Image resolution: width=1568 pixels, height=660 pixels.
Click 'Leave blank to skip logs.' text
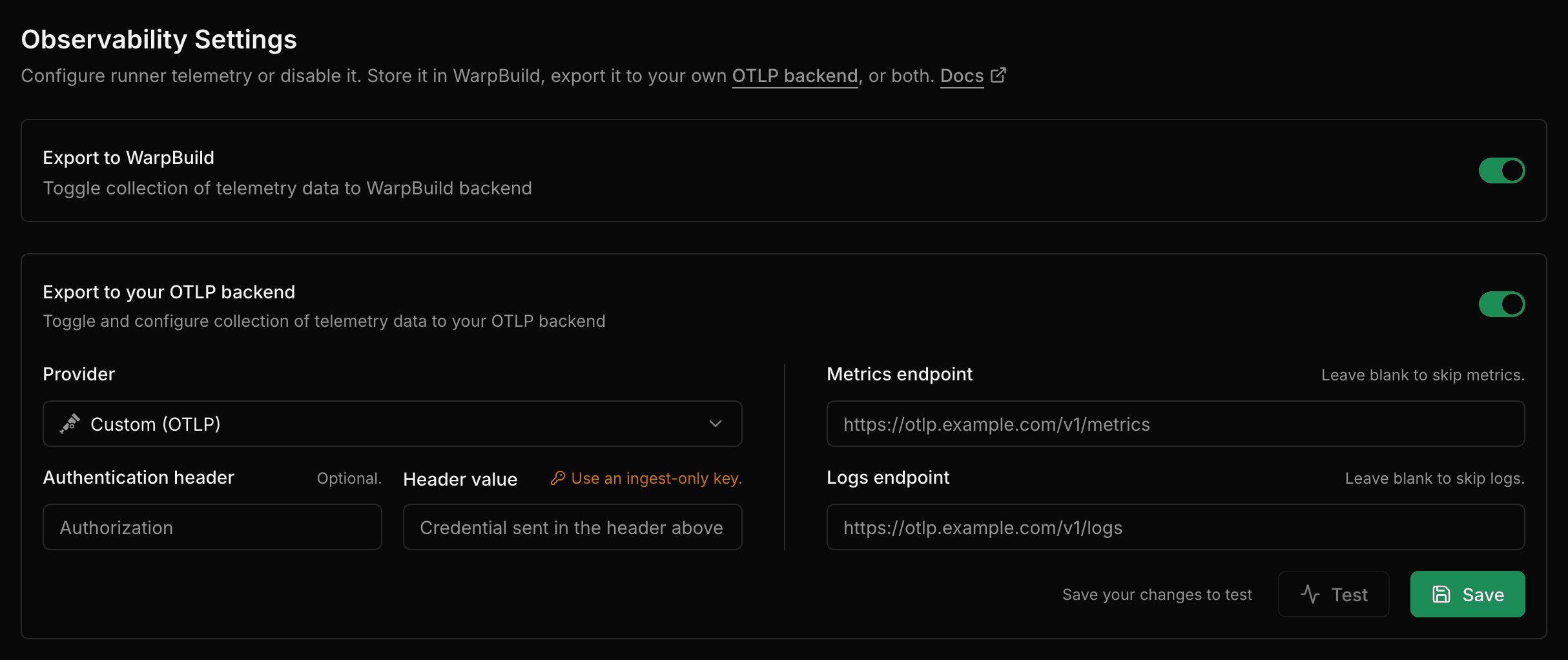1435,479
